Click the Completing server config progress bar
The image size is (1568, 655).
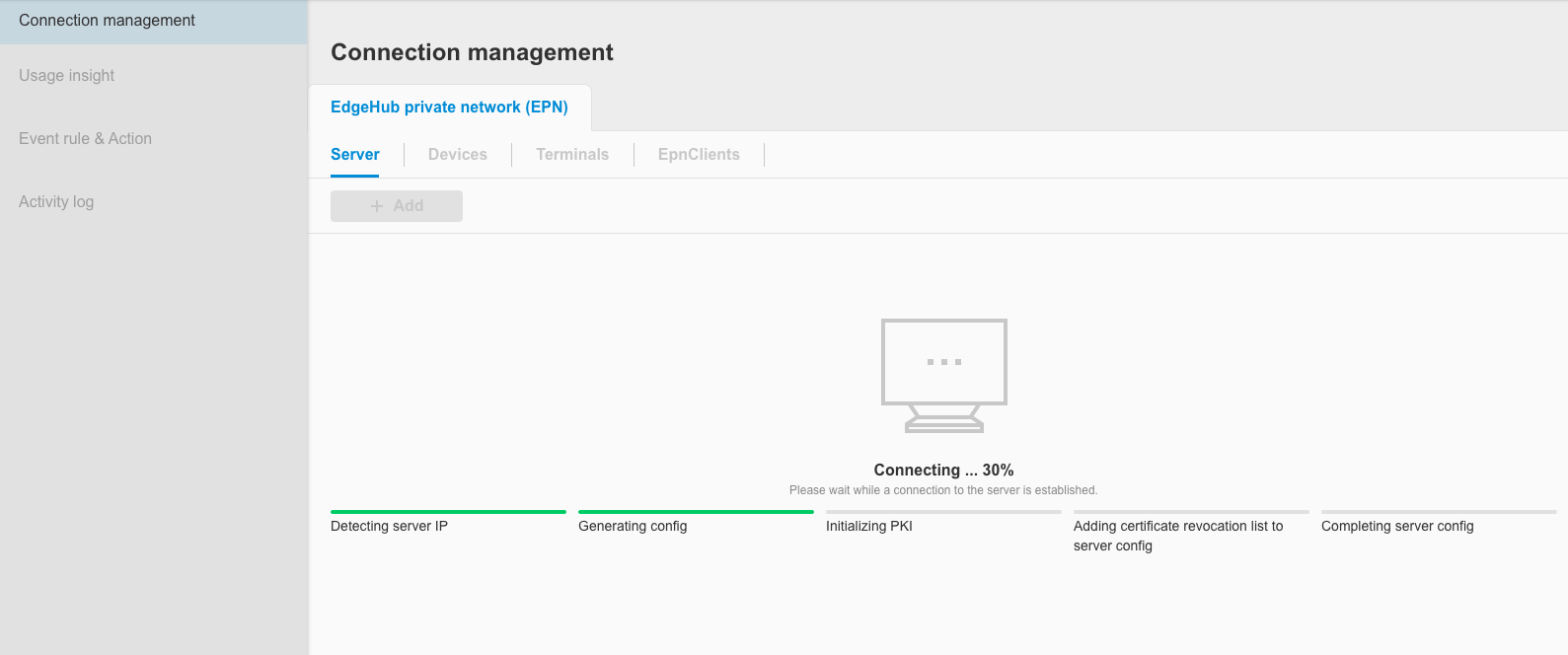[x=1438, y=512]
